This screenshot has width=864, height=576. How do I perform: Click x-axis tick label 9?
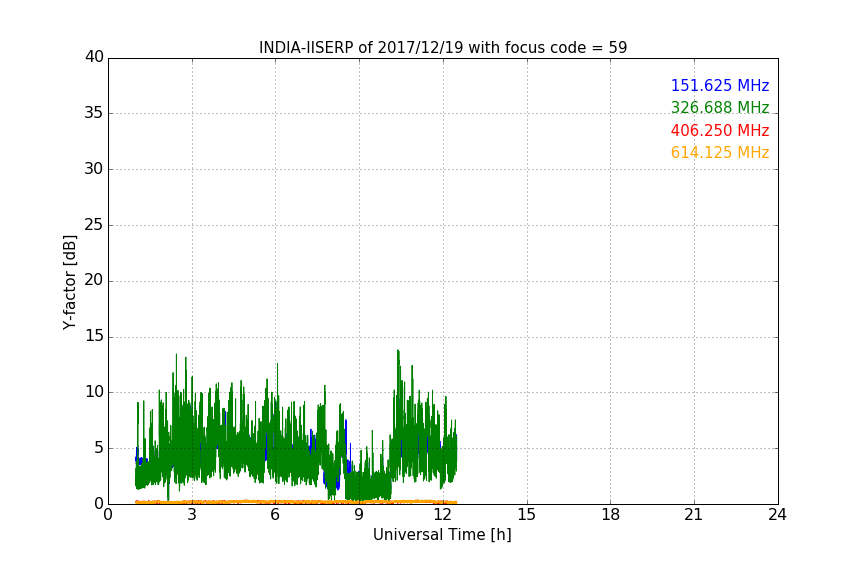tap(359, 515)
